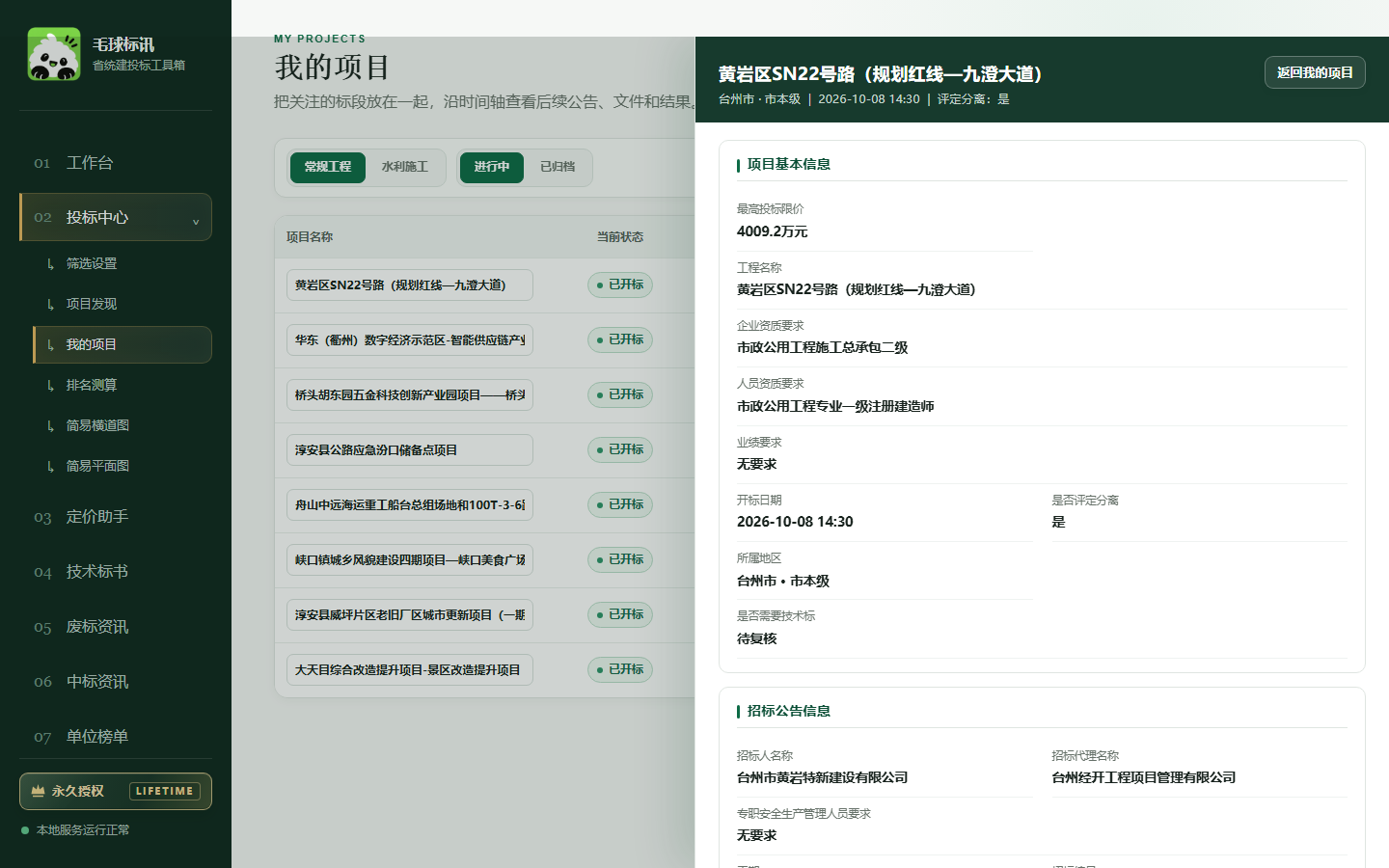Click 已开标 status in 黄岩区SN22号路 row

(620, 285)
